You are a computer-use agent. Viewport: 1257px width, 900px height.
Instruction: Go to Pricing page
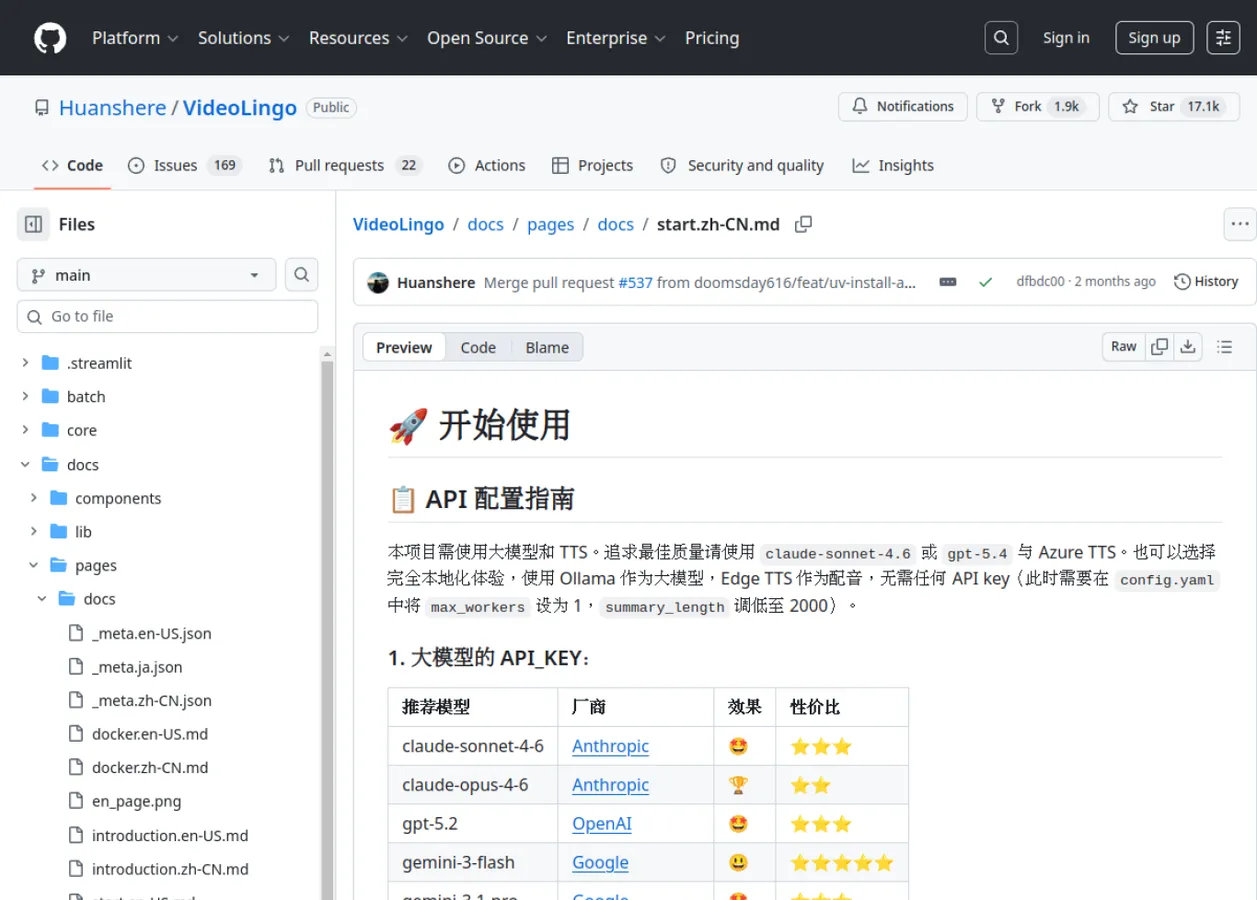(x=712, y=38)
